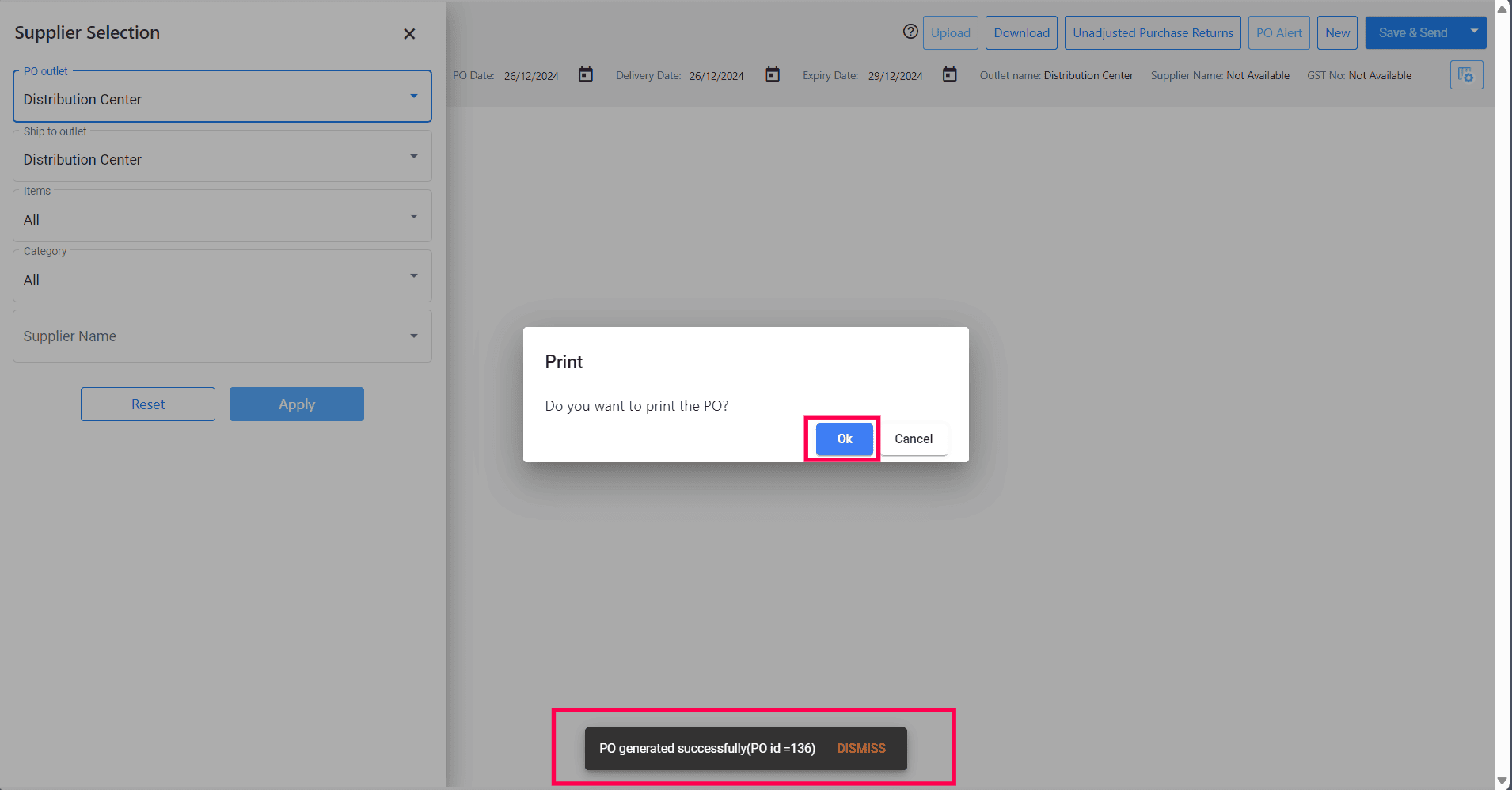The width and height of the screenshot is (1512, 790).
Task: Click the 'Outlet name: Distribution Center' text
Action: (x=1057, y=76)
